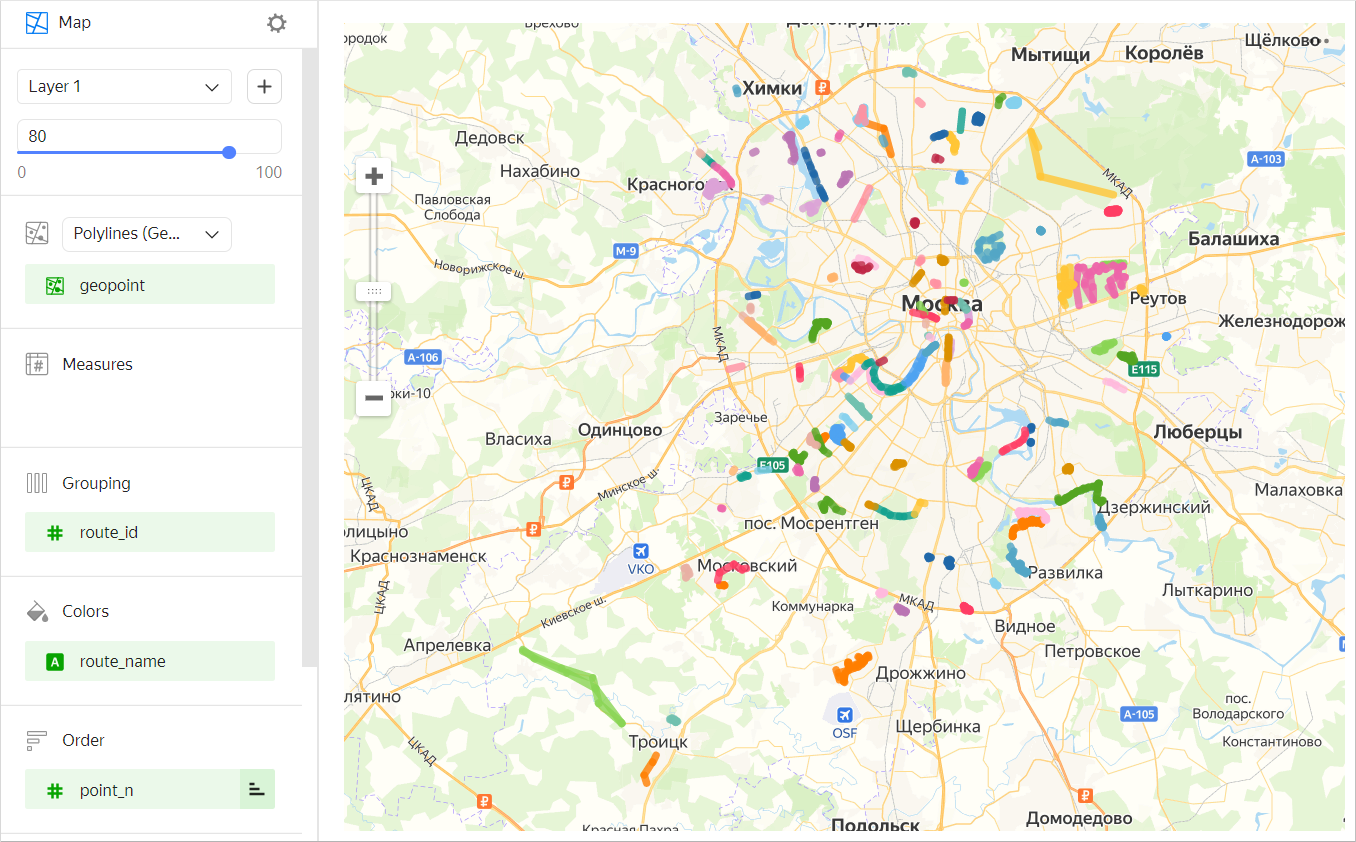Toggle sort direction on the point_n field
1356x842 pixels.
257,789
